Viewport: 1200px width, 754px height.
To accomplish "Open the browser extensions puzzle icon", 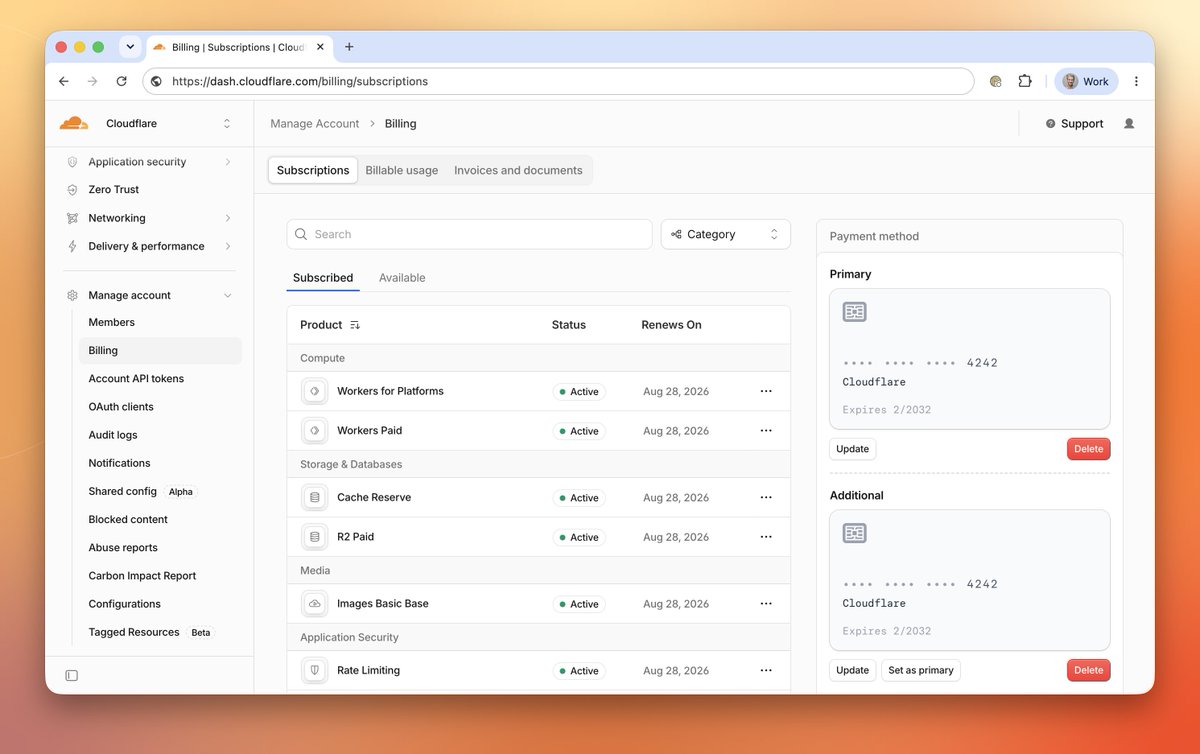I will 1025,82.
